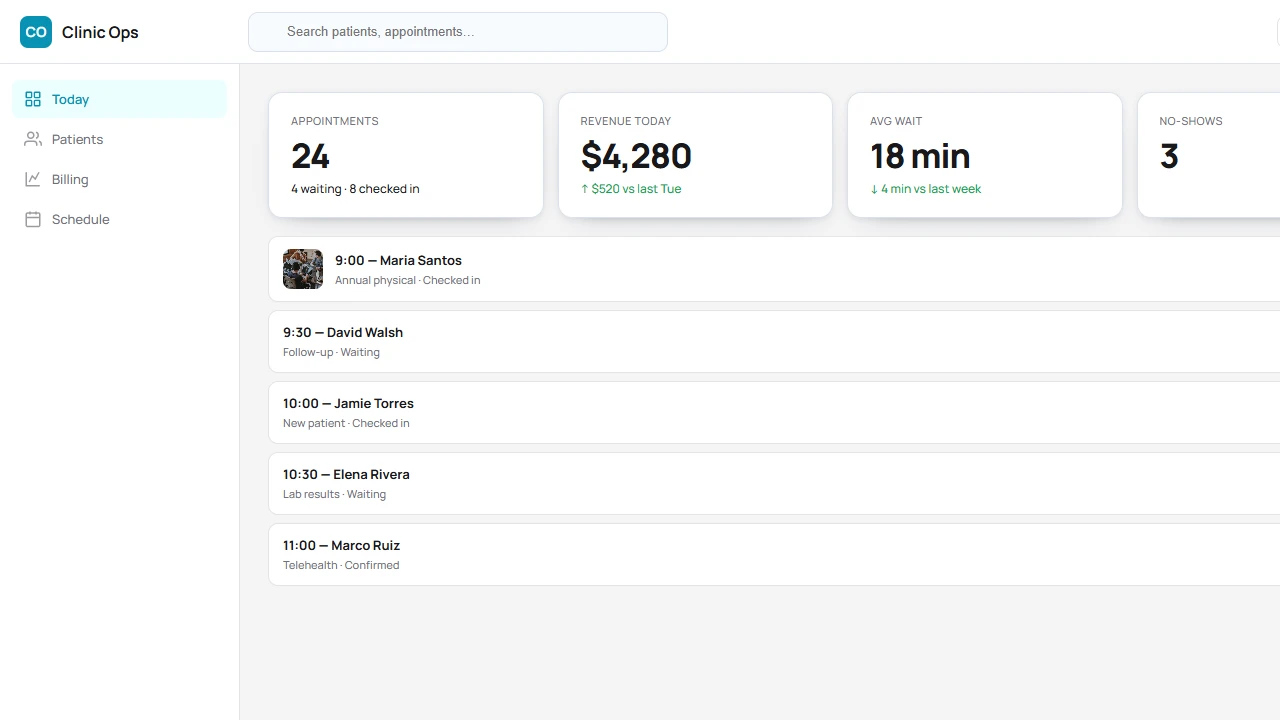Click 'Telehealth · Confirmed' subtitle
Viewport: 1280px width, 720px height.
[x=341, y=565]
